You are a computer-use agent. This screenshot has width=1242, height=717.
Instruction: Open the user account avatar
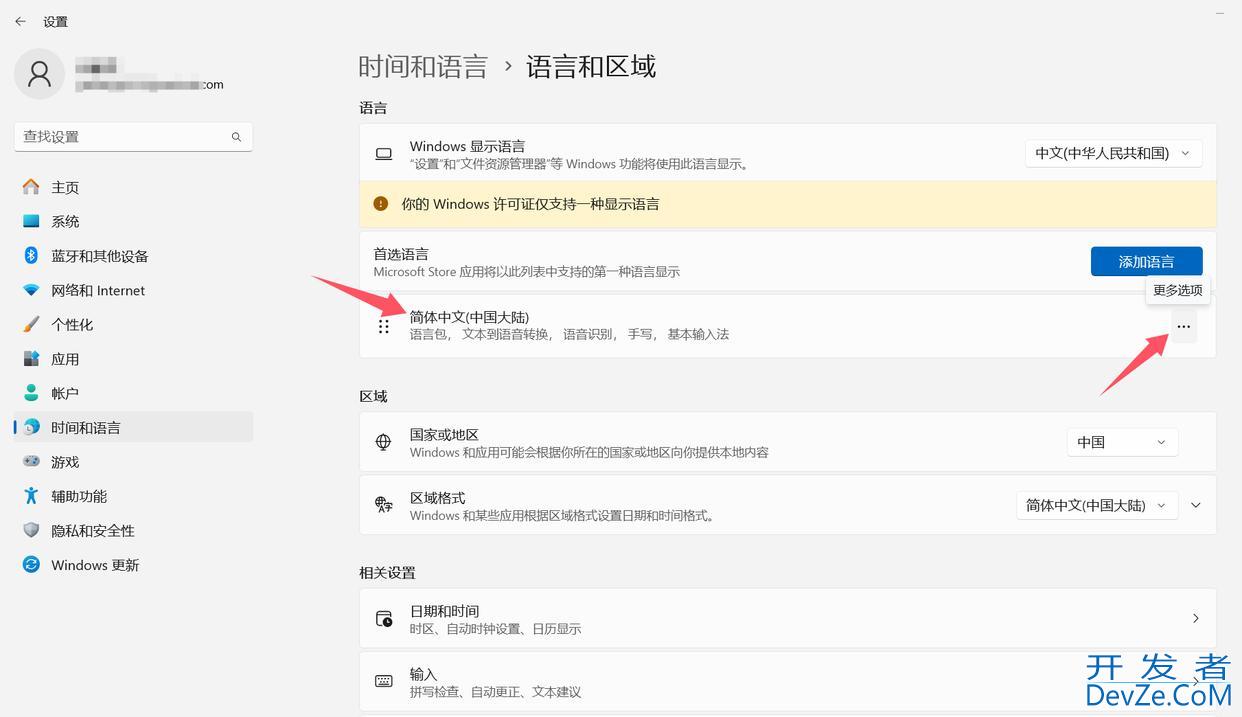click(40, 74)
